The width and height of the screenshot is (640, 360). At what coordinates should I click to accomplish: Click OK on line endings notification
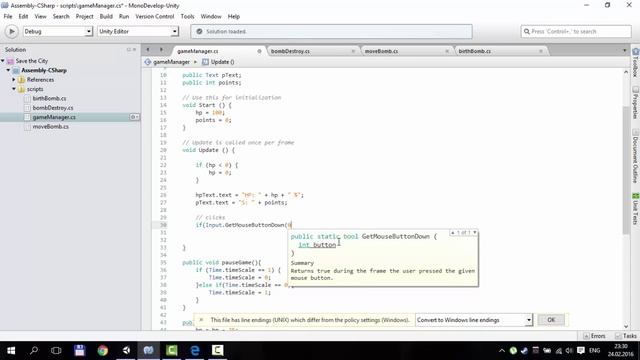551,320
